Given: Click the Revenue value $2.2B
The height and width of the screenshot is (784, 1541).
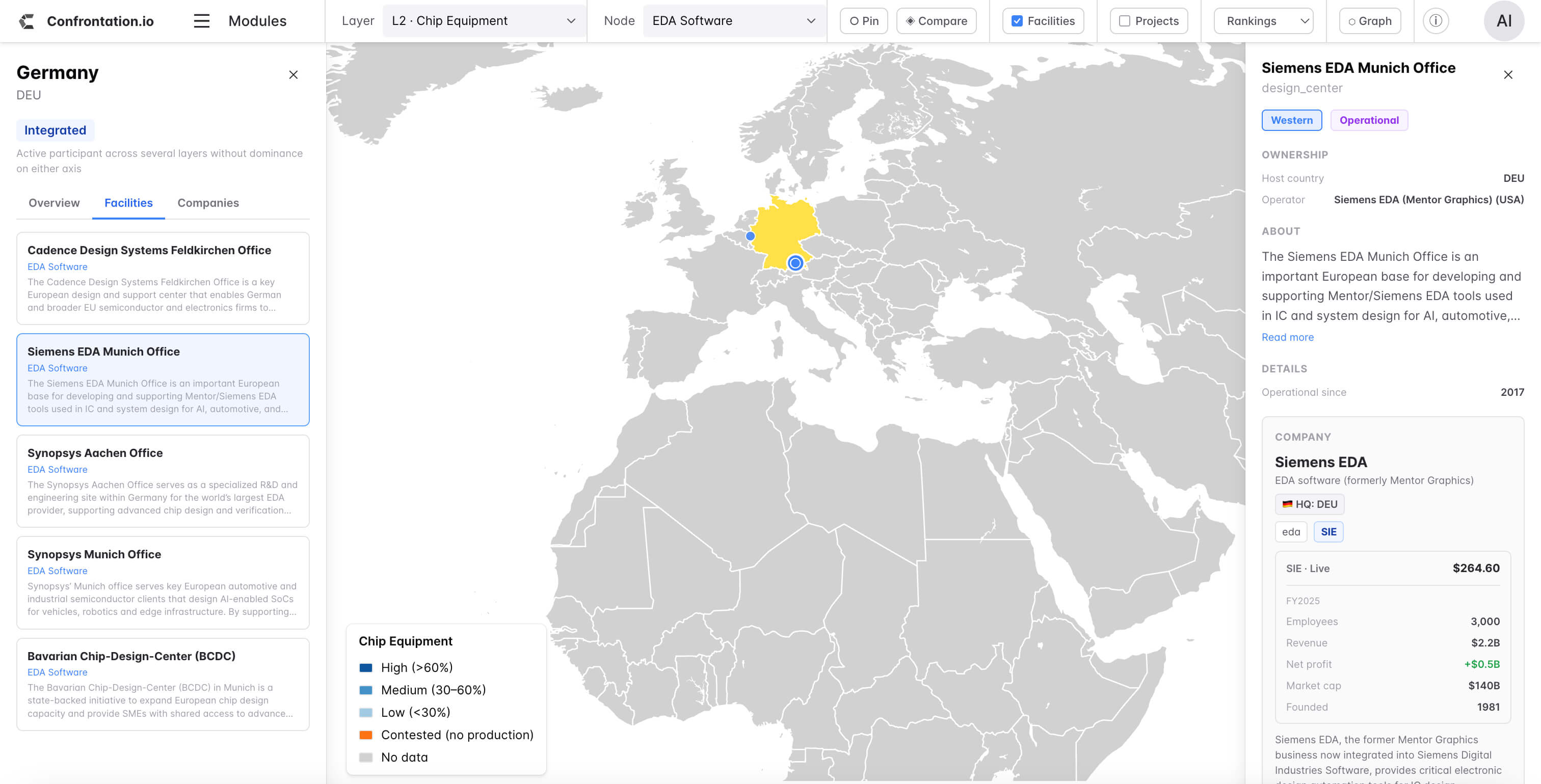Looking at the screenshot, I should [1485, 643].
